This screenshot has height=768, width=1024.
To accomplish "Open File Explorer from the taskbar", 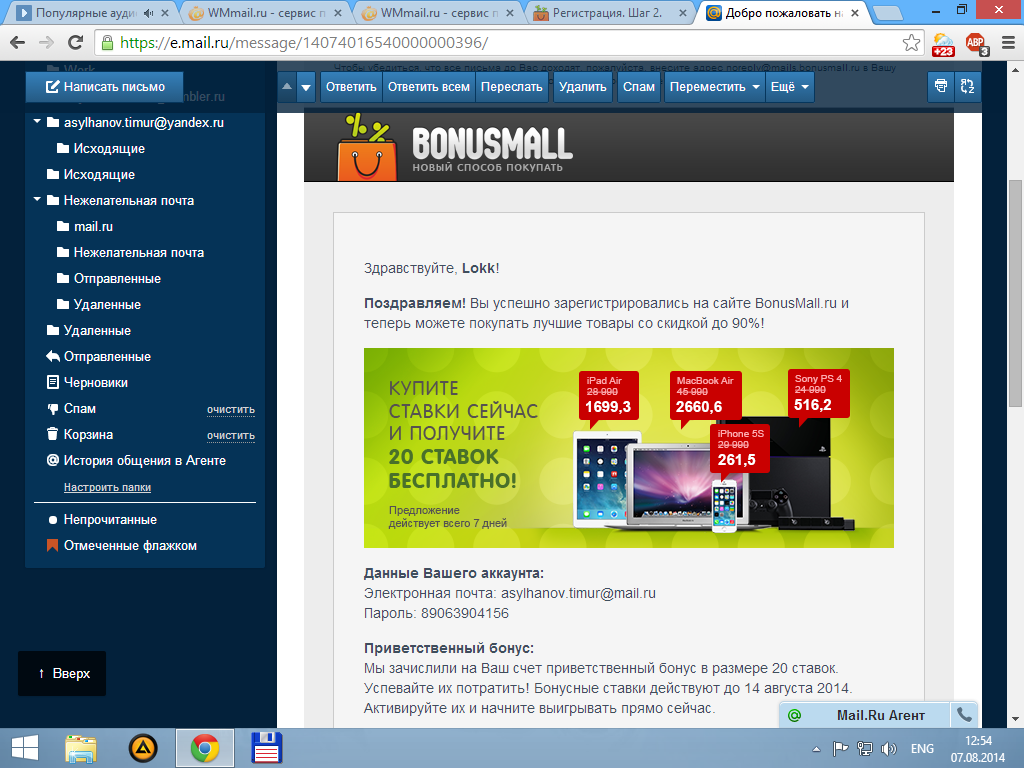I will (81, 748).
